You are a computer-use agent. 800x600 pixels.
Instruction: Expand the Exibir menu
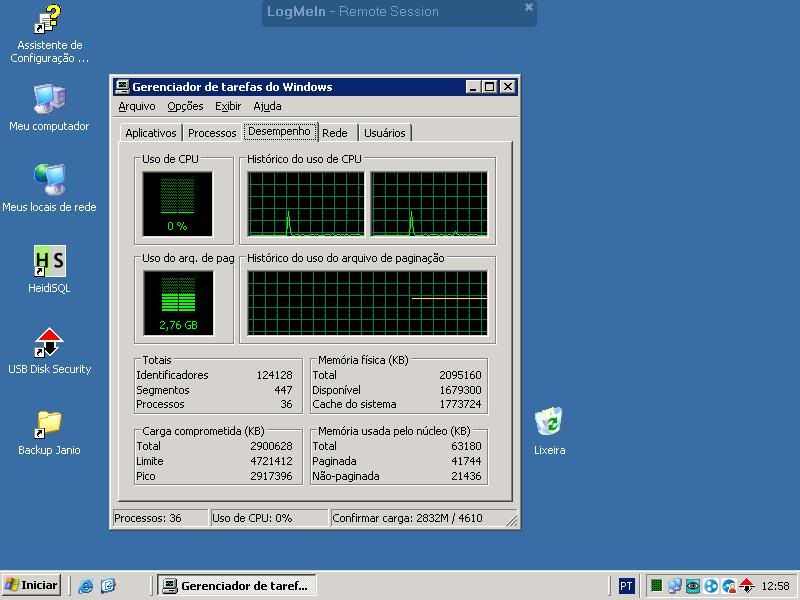point(228,106)
